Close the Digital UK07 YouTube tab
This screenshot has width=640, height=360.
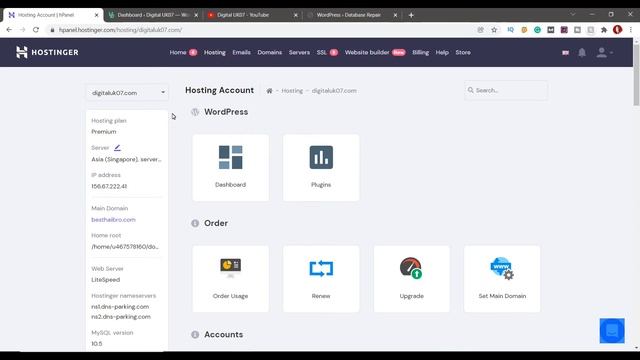(x=296, y=15)
